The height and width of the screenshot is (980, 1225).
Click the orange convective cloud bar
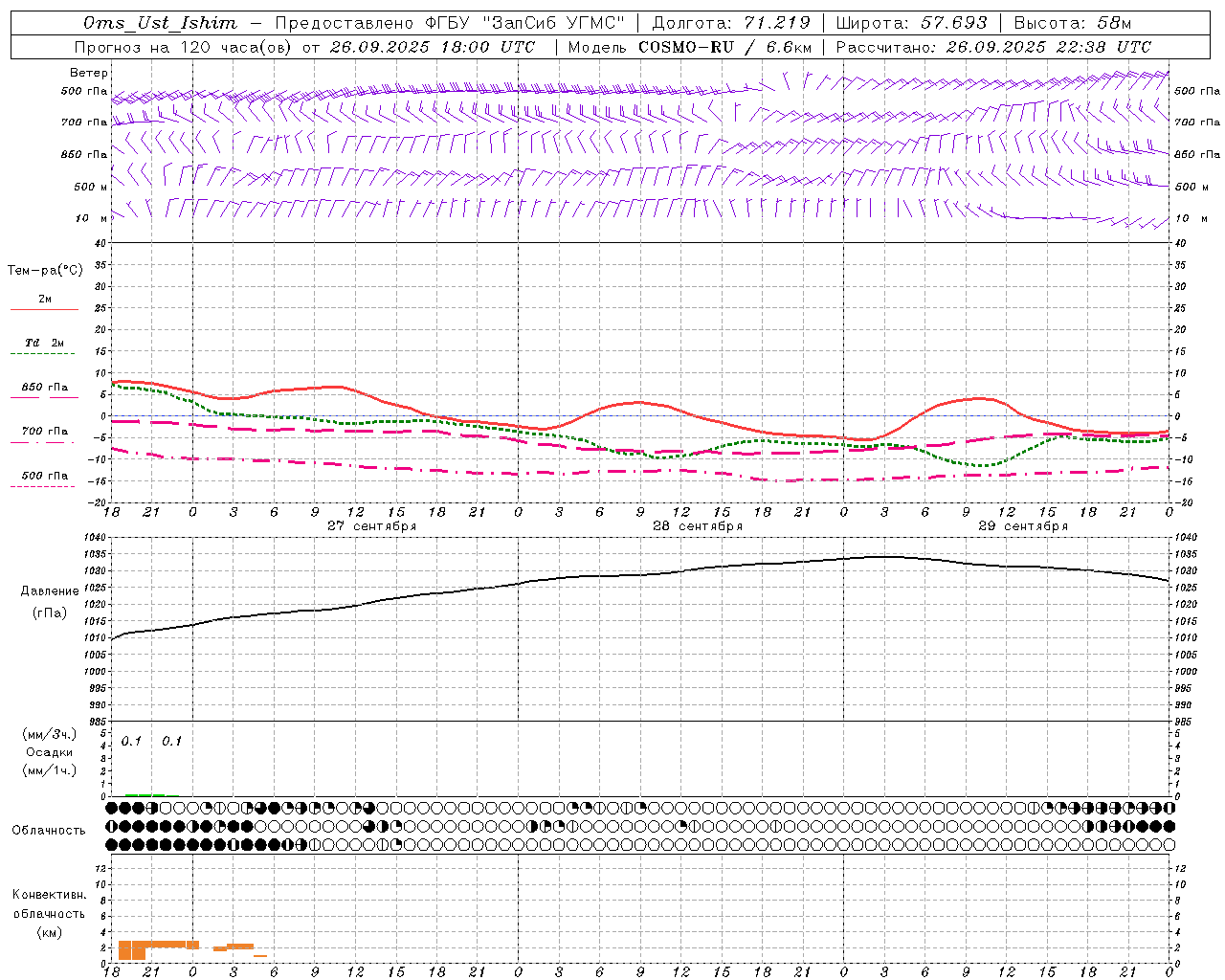point(159,947)
